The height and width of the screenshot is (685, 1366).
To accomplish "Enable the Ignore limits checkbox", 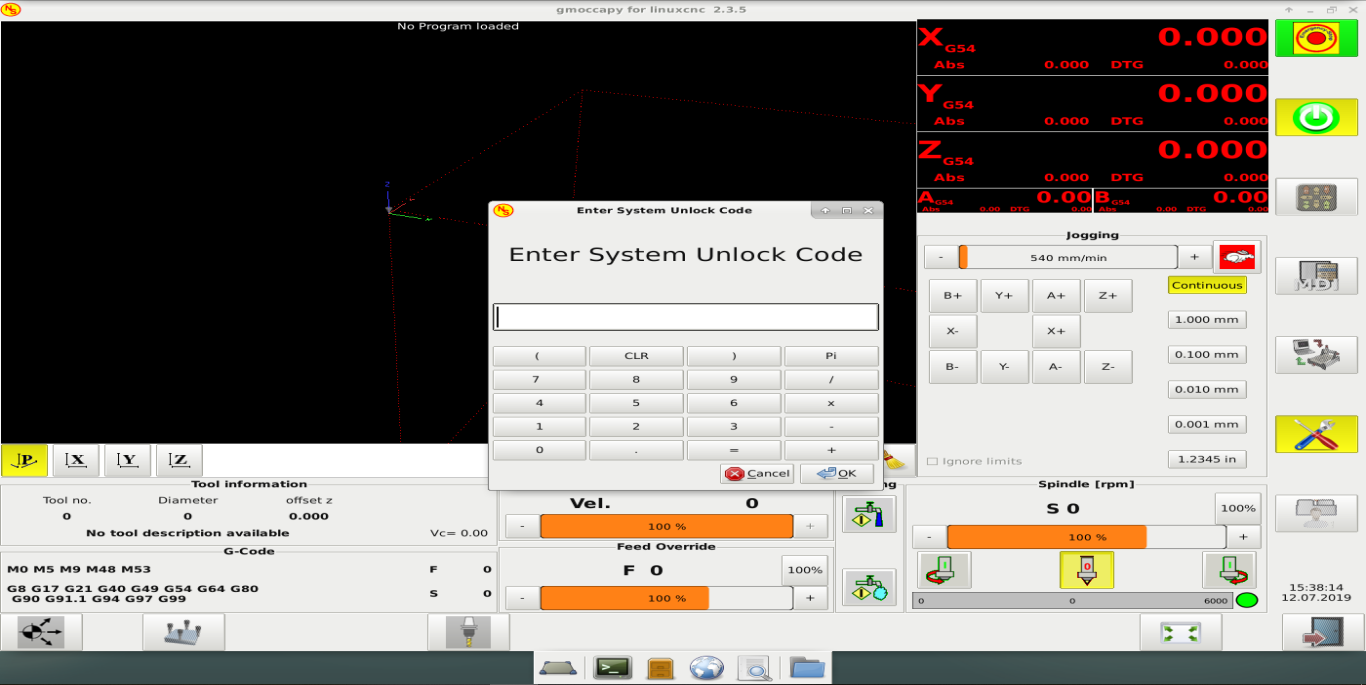I will (932, 461).
